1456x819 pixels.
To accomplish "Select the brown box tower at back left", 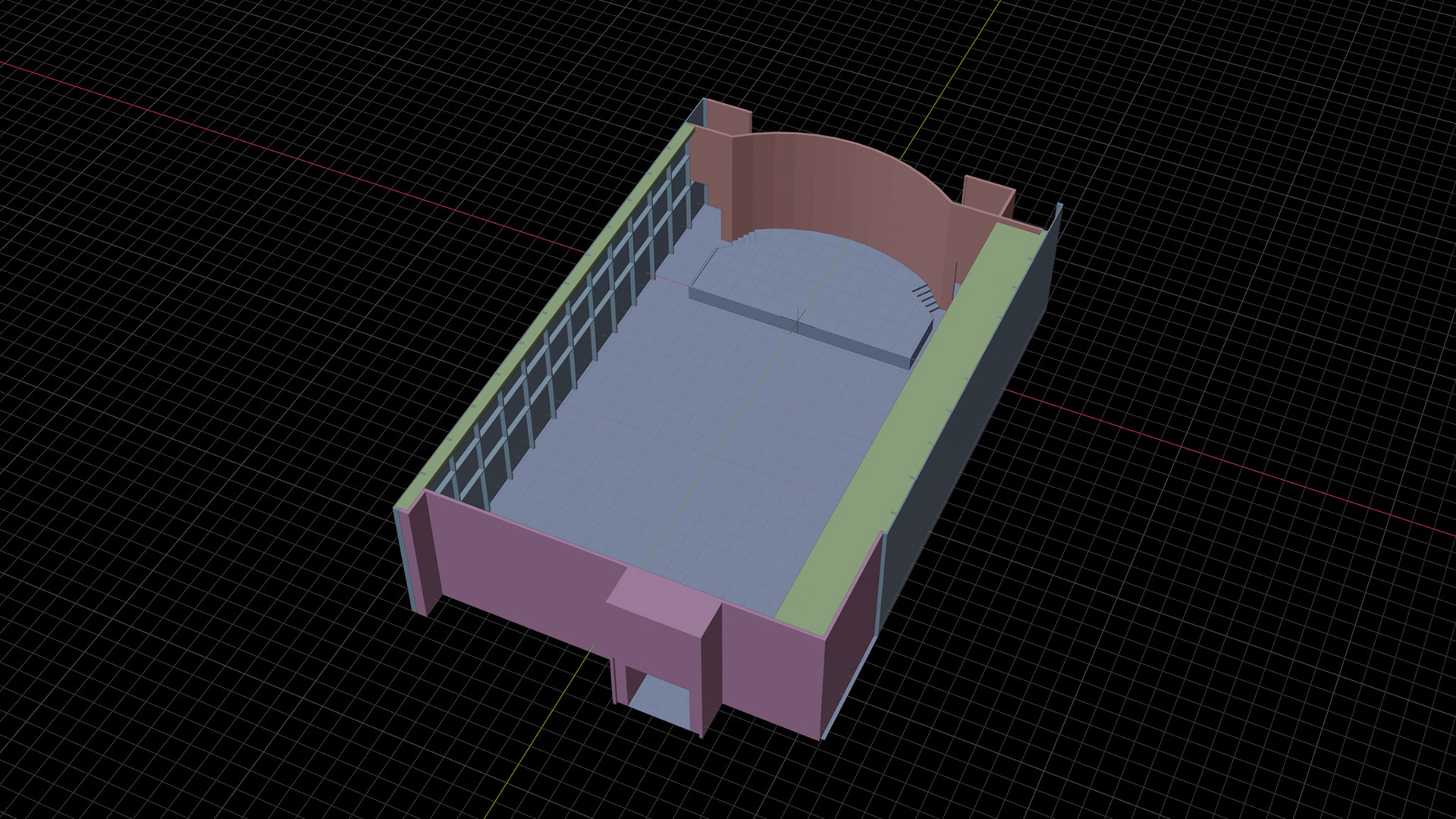I will [x=726, y=118].
